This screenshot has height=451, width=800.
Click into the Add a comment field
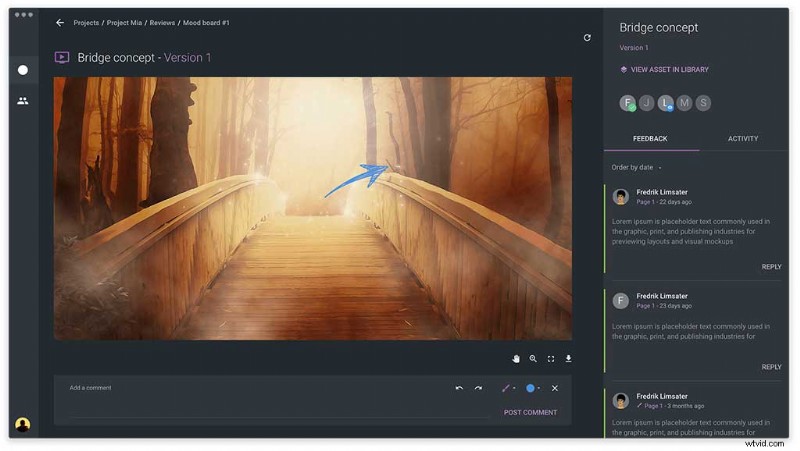pos(250,388)
